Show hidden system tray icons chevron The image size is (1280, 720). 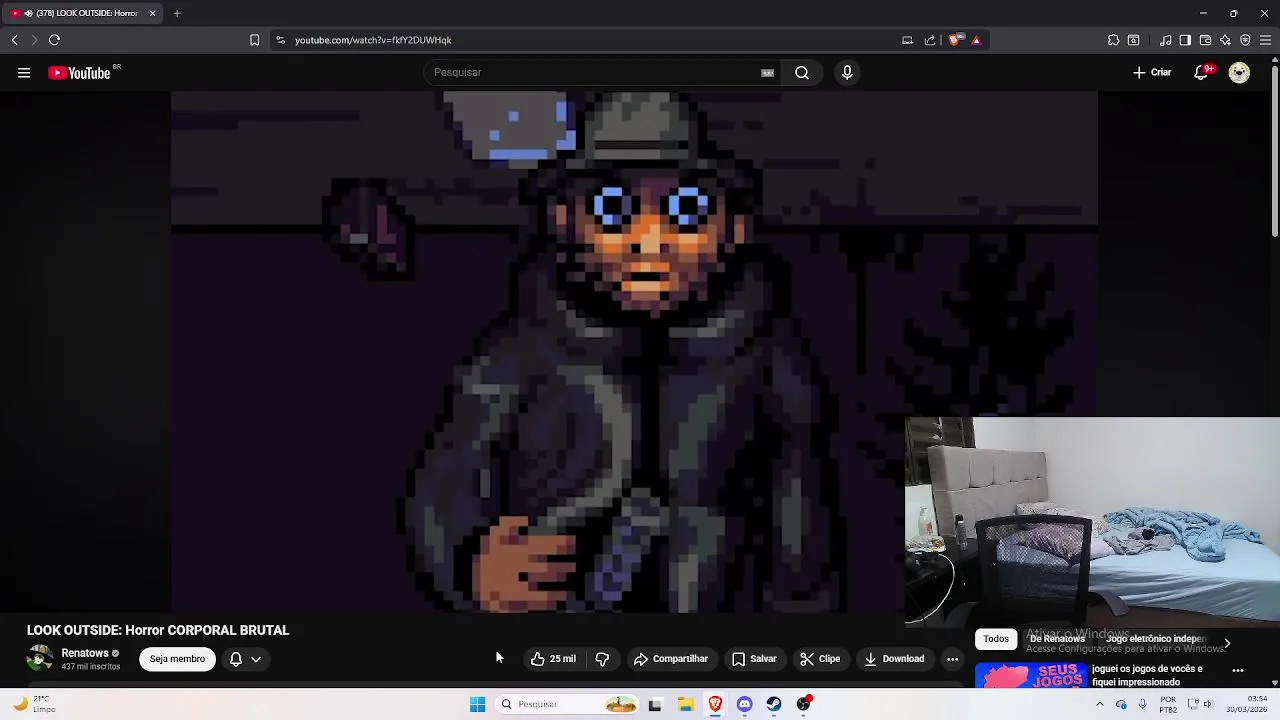[x=1099, y=704]
